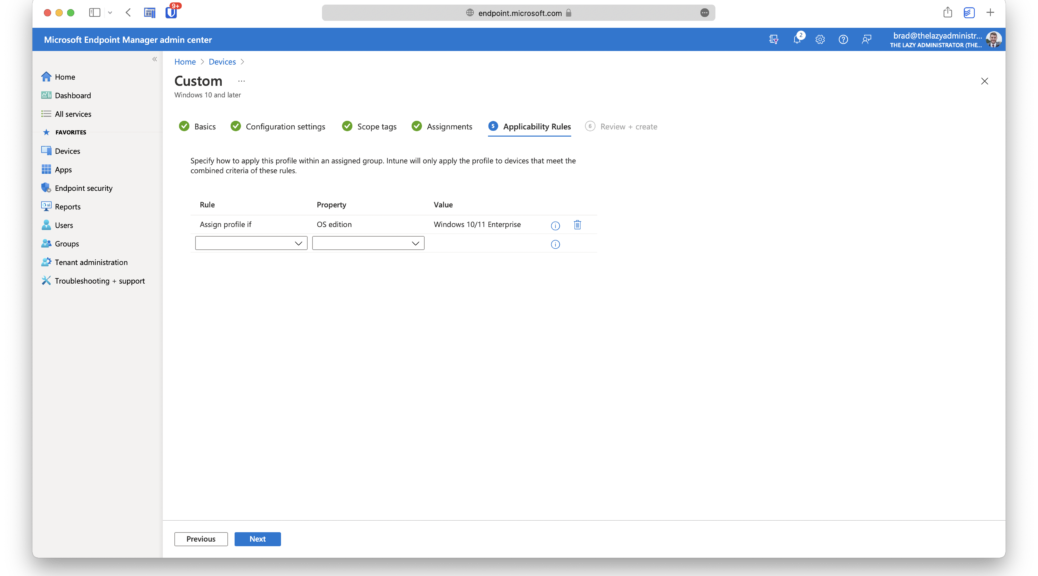Show info for the OS edition rule row
The width and height of the screenshot is (1038, 576).
555,226
